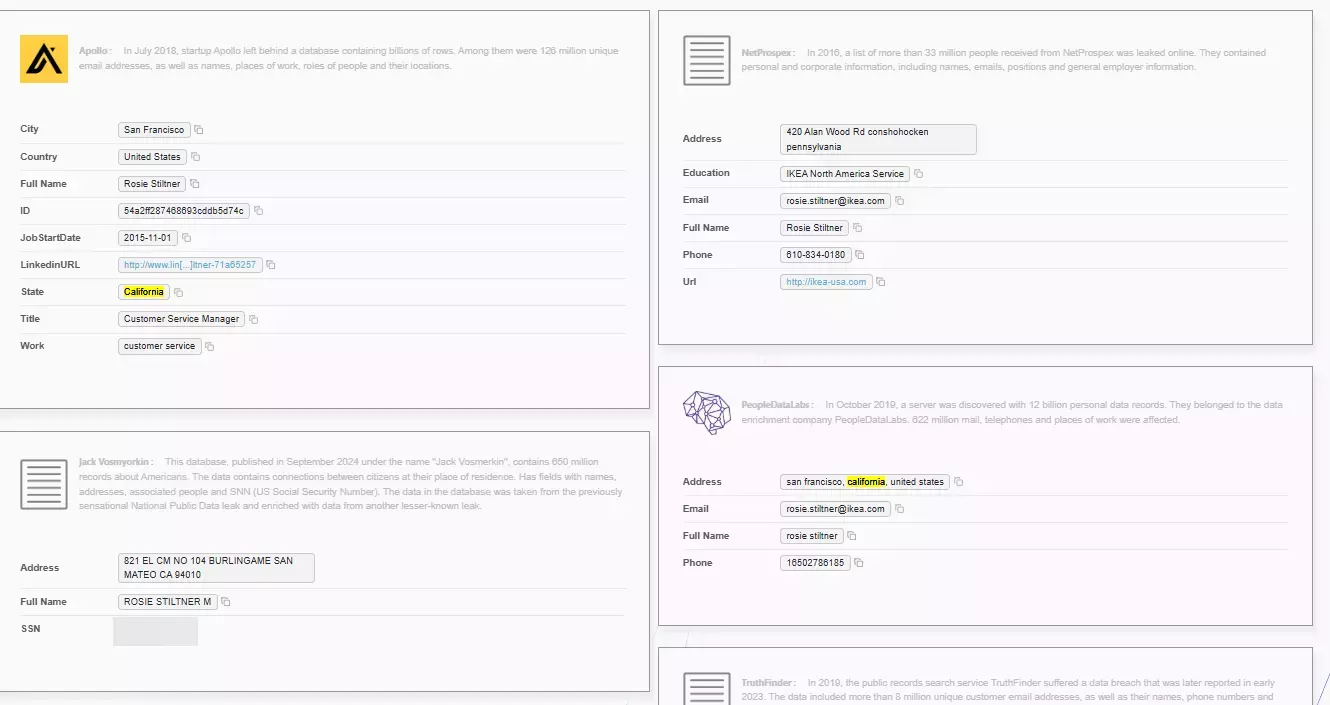The width and height of the screenshot is (1330, 705).
Task: Select the 'San Francisco' City value
Action: [154, 130]
